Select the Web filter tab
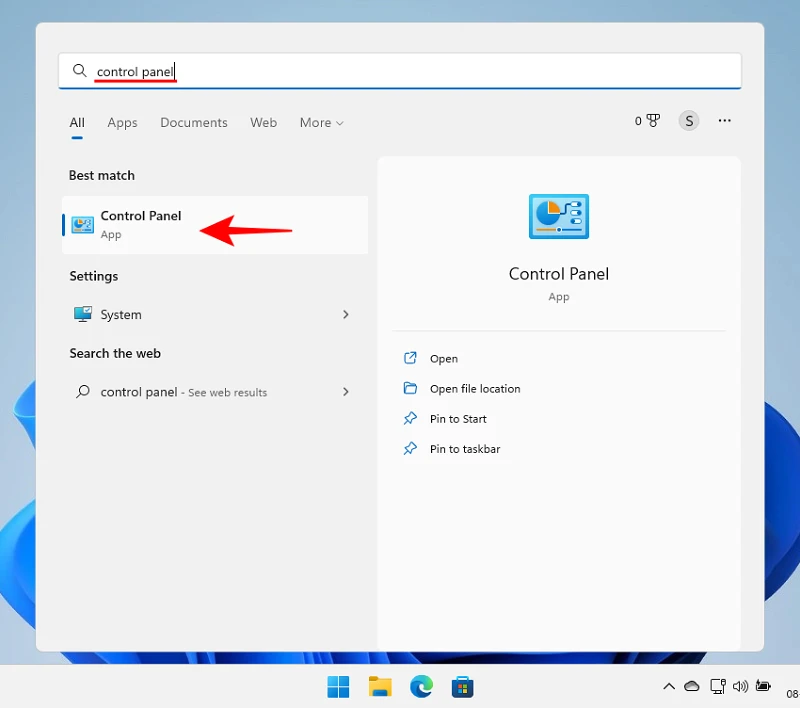Screen dimensions: 800x708 click(x=263, y=123)
